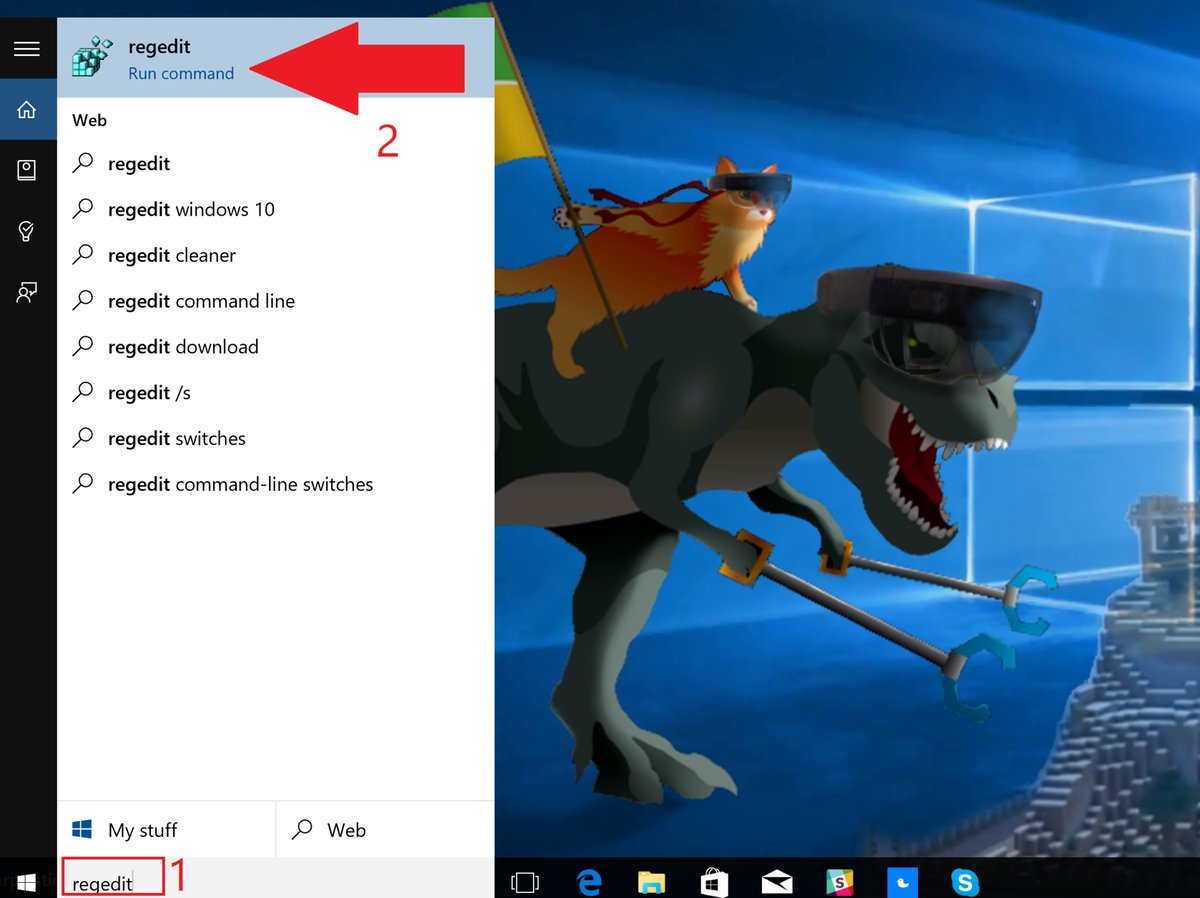Select web suggestion "regedit command line"
The height and width of the screenshot is (898, 1200).
[276, 301]
